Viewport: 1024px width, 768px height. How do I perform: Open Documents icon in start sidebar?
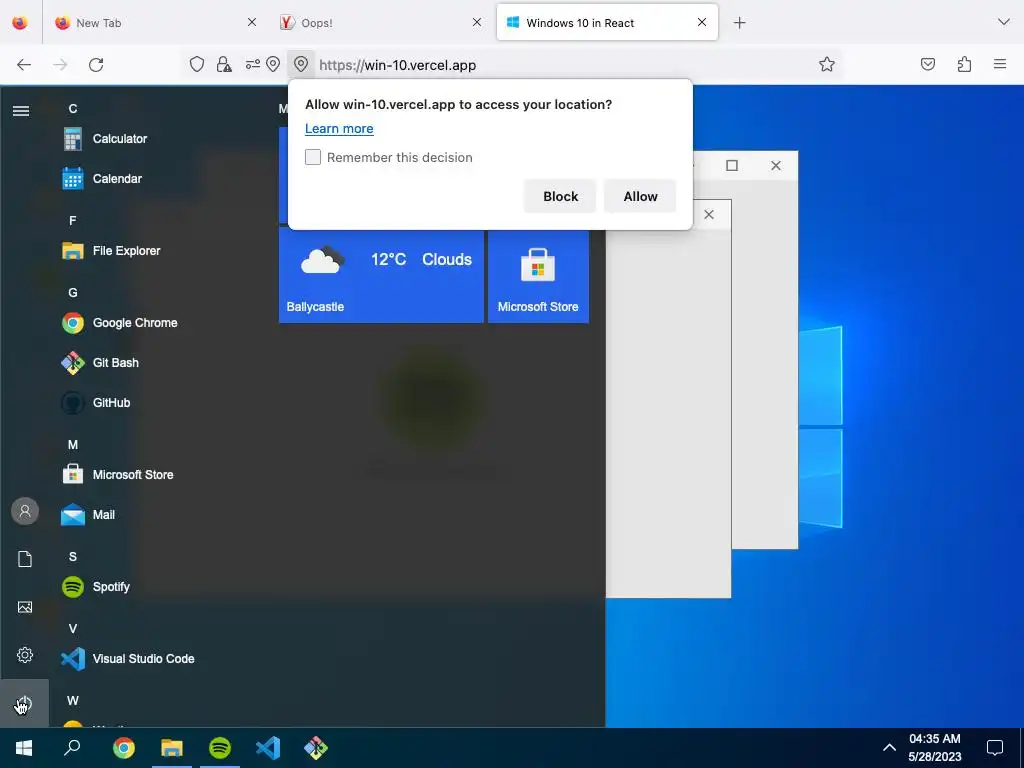[25, 559]
